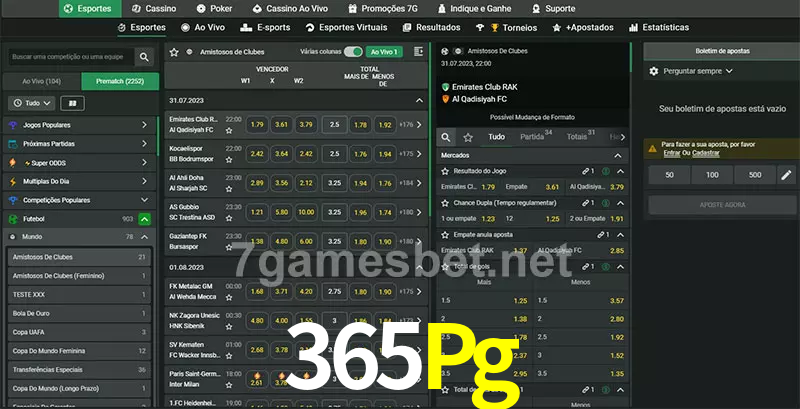The image size is (800, 409).
Task: Select odds 1.79 for Emirates Club win
Action: pos(257,125)
